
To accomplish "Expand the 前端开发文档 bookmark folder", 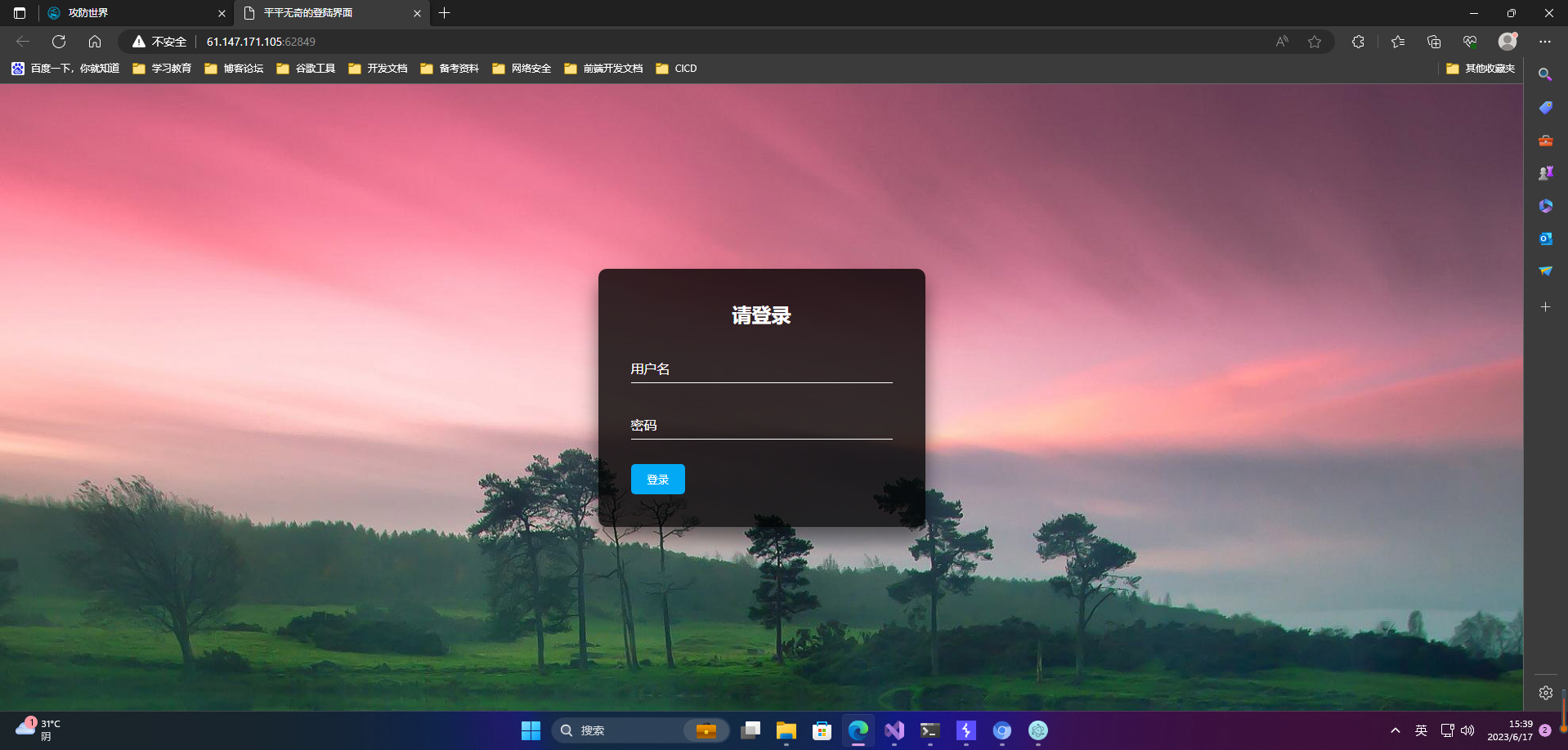I will coord(603,69).
